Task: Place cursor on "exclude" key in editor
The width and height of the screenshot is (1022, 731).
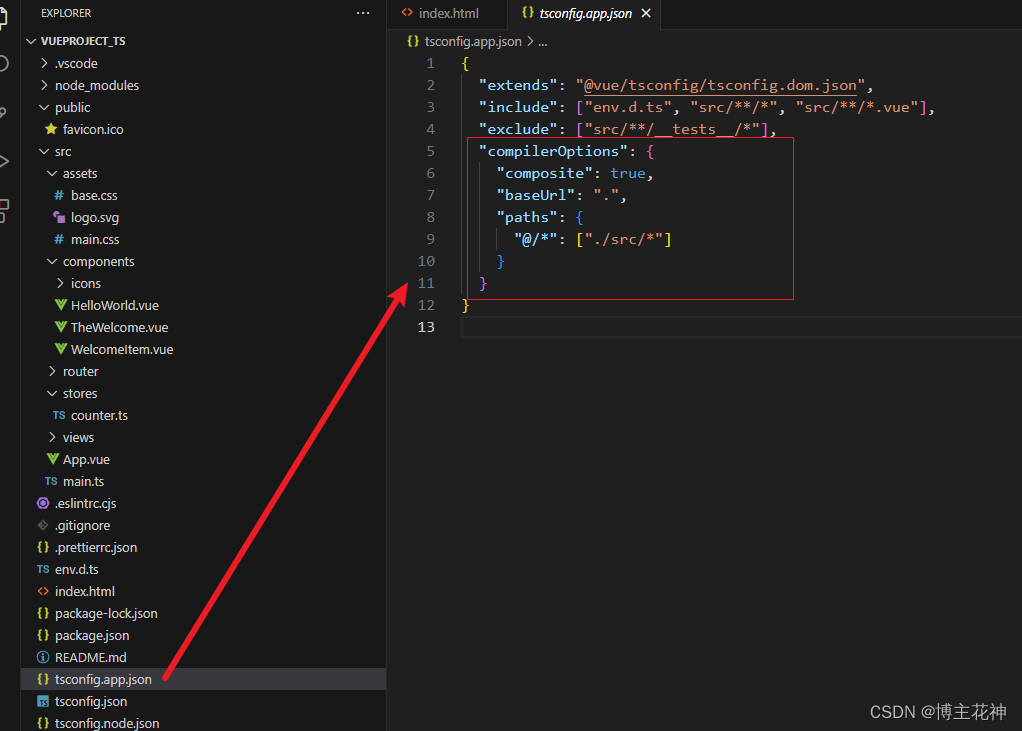Action: click(518, 129)
